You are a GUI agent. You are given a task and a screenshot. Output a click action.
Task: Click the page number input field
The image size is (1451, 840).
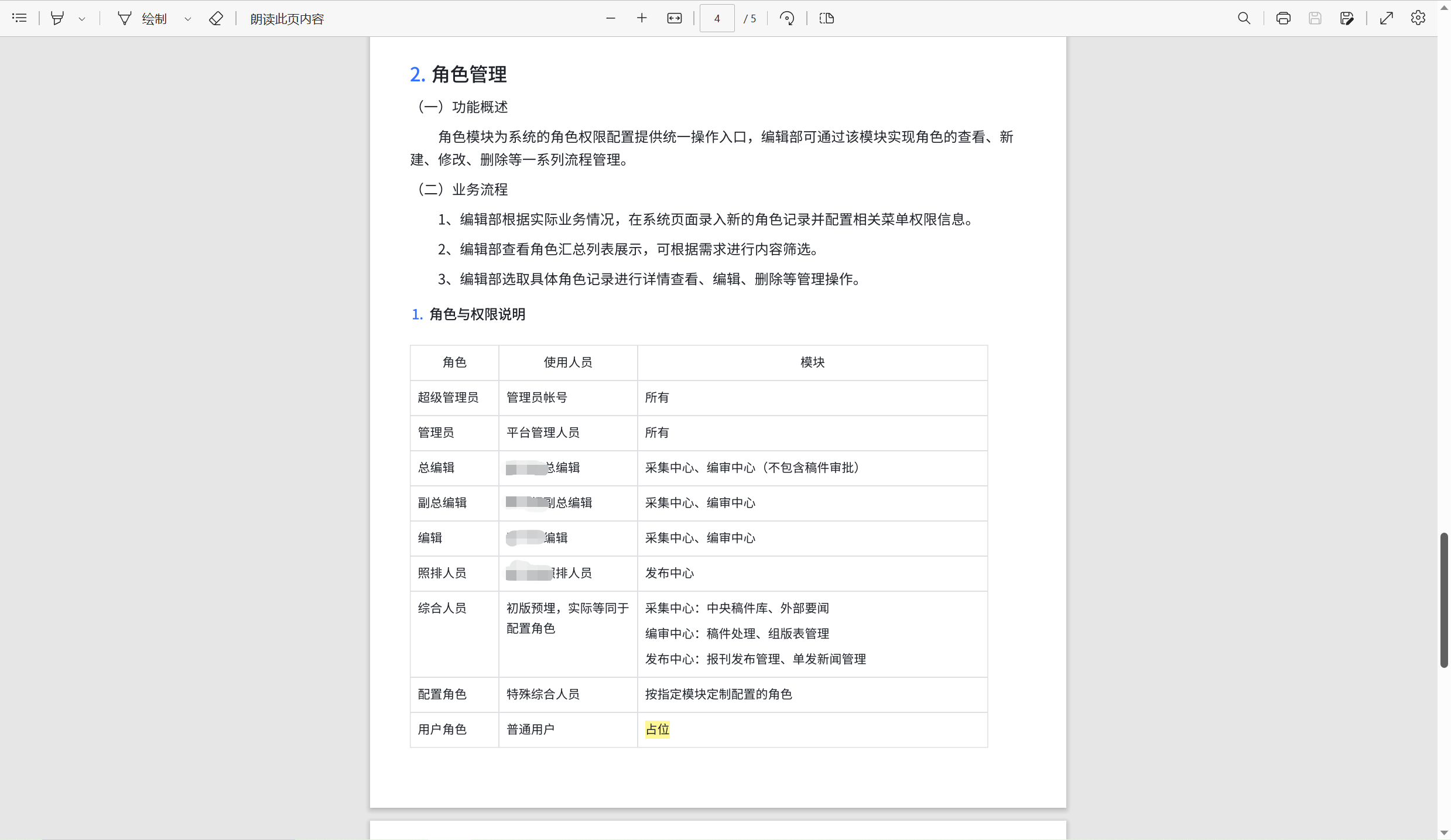pyautogui.click(x=717, y=18)
